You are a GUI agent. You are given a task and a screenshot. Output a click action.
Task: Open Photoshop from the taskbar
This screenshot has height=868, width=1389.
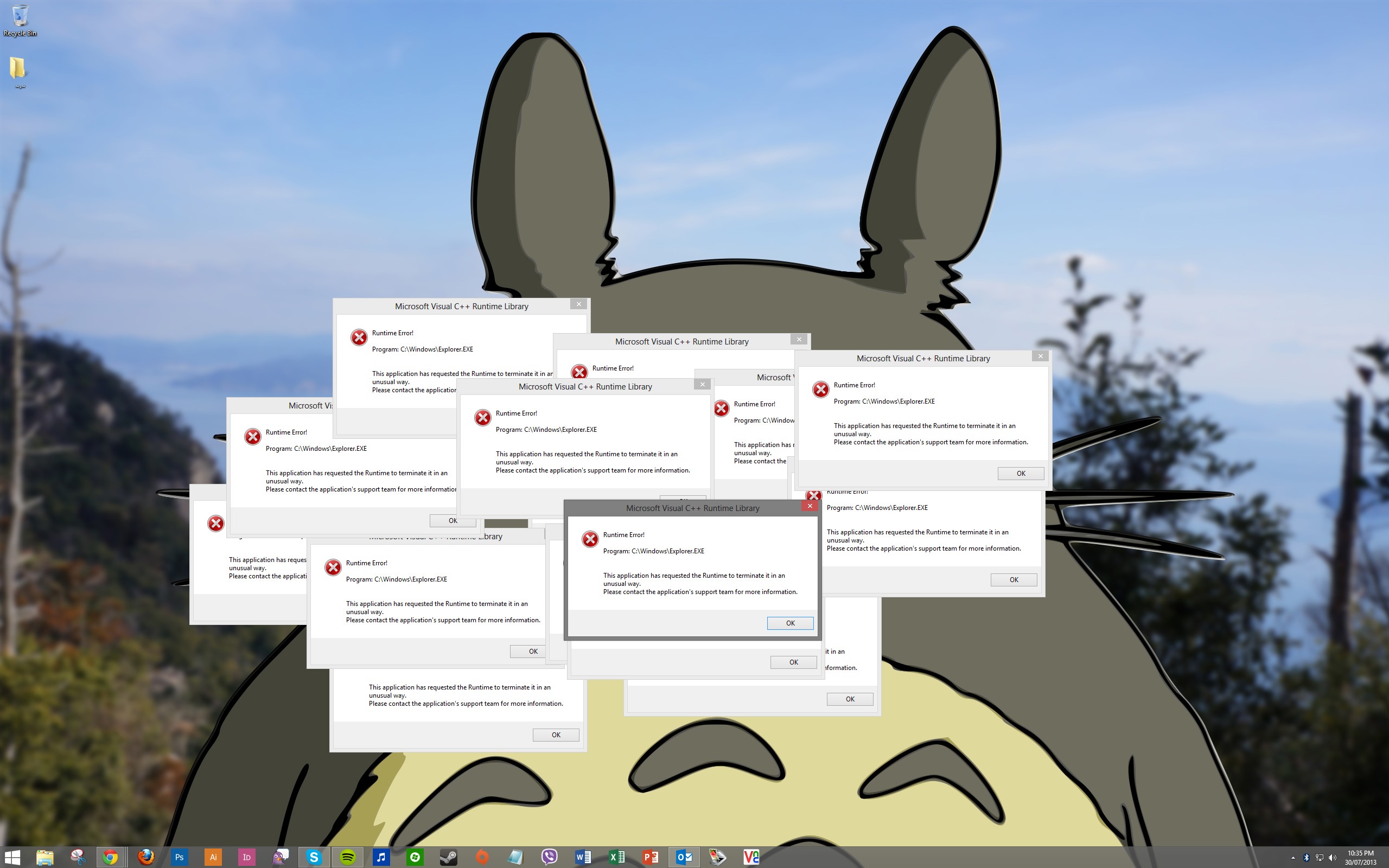point(179,858)
